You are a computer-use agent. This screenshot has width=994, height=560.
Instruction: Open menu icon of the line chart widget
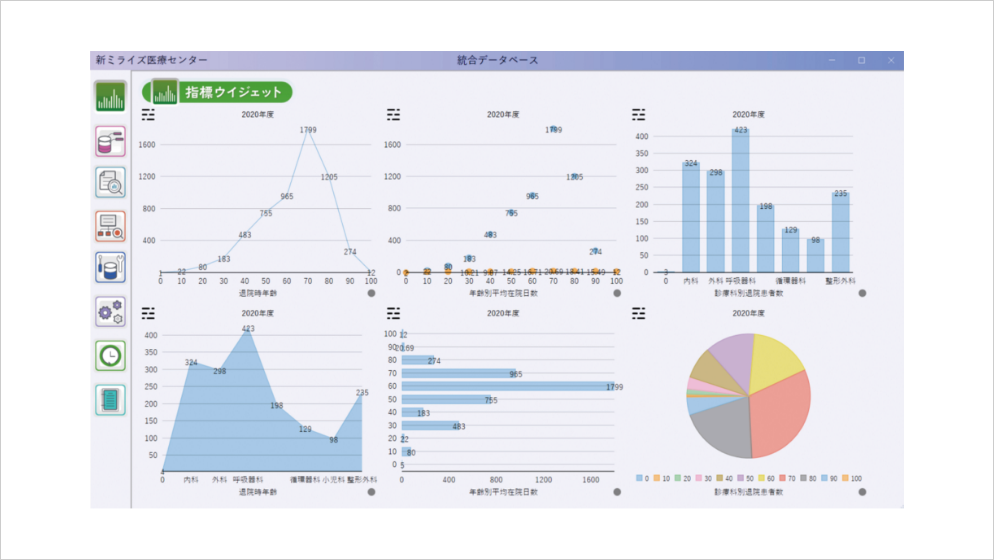coord(149,115)
